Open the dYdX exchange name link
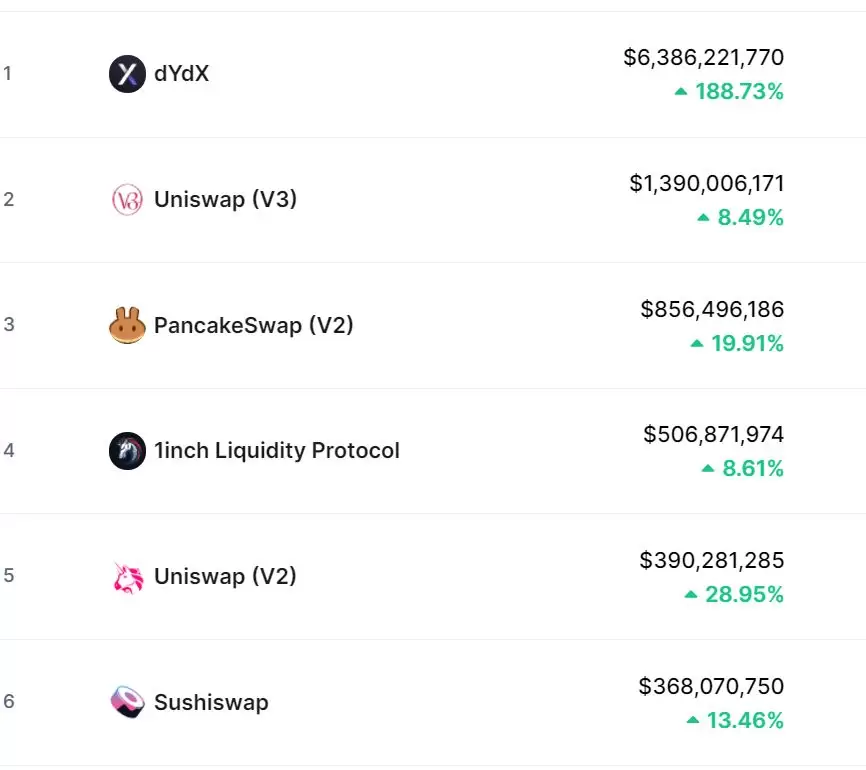 [181, 74]
